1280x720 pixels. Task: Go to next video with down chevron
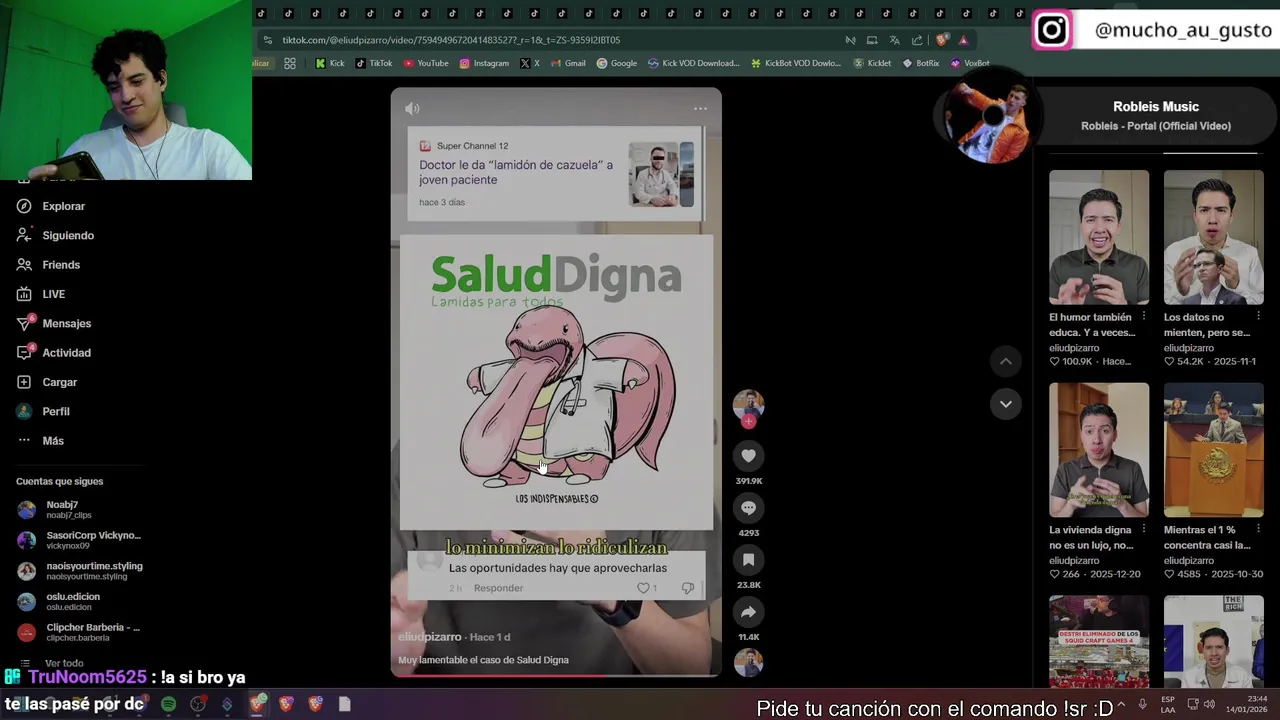pos(1006,404)
